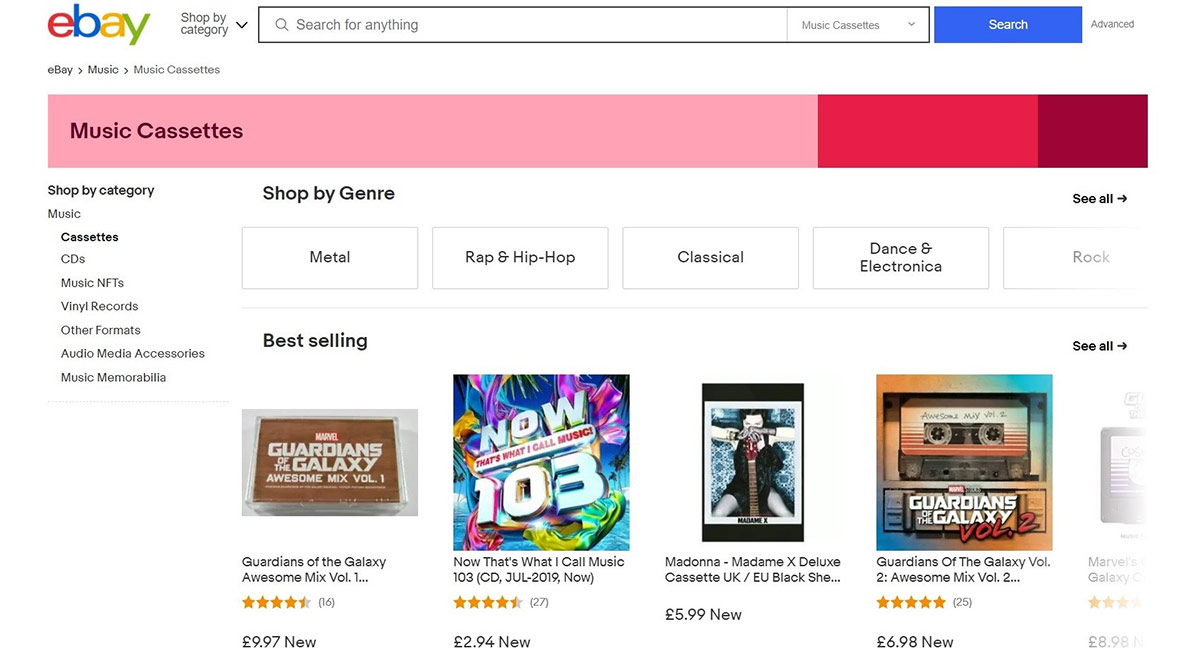Click the blue Search button
The image size is (1200, 653).
1007,25
